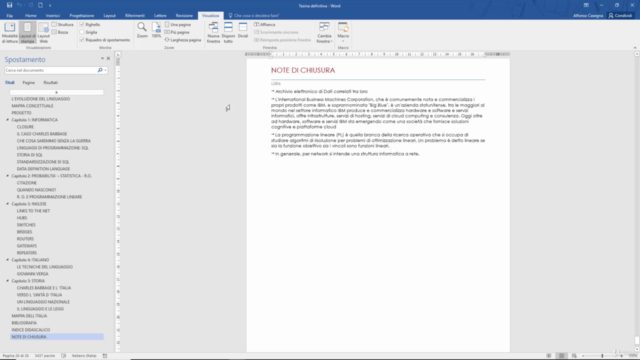Collapse the ribbon with chevron

(x=635, y=48)
